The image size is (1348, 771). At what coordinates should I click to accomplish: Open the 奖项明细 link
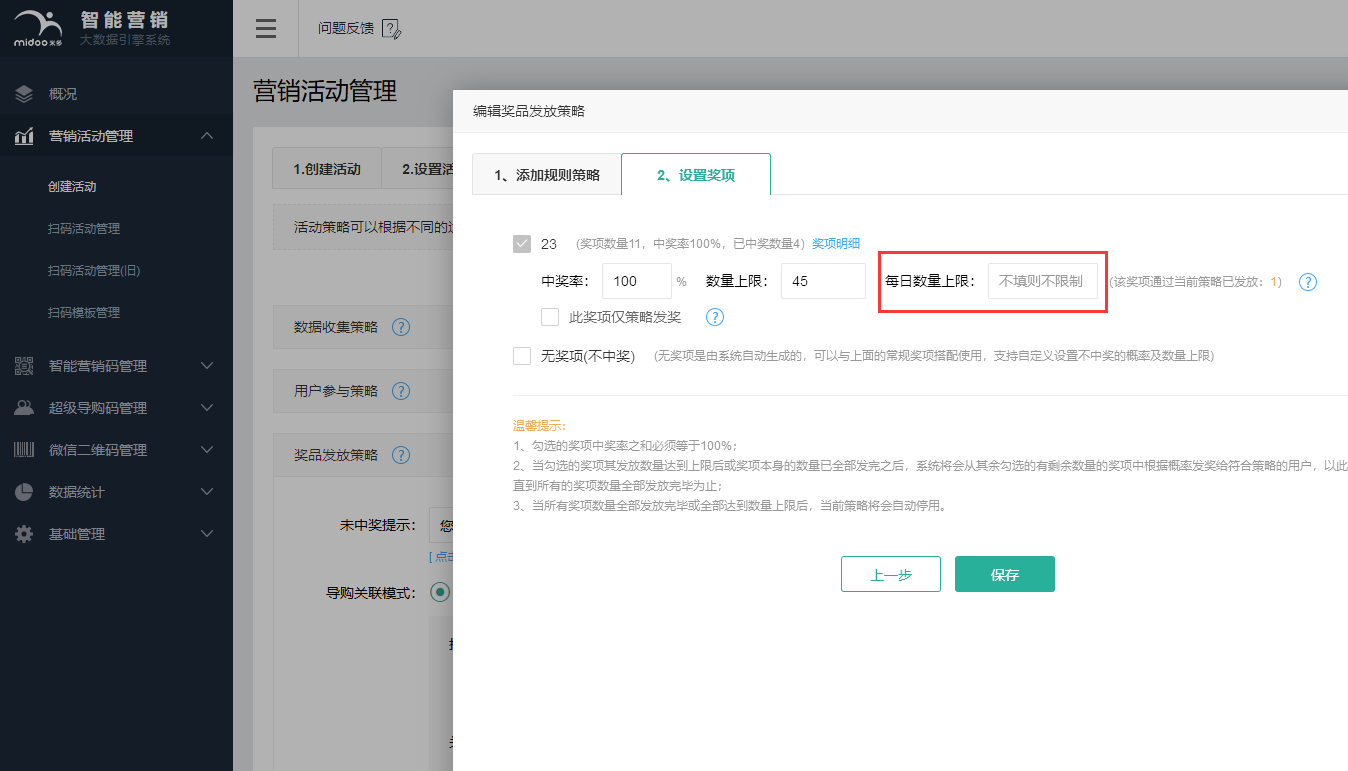836,243
